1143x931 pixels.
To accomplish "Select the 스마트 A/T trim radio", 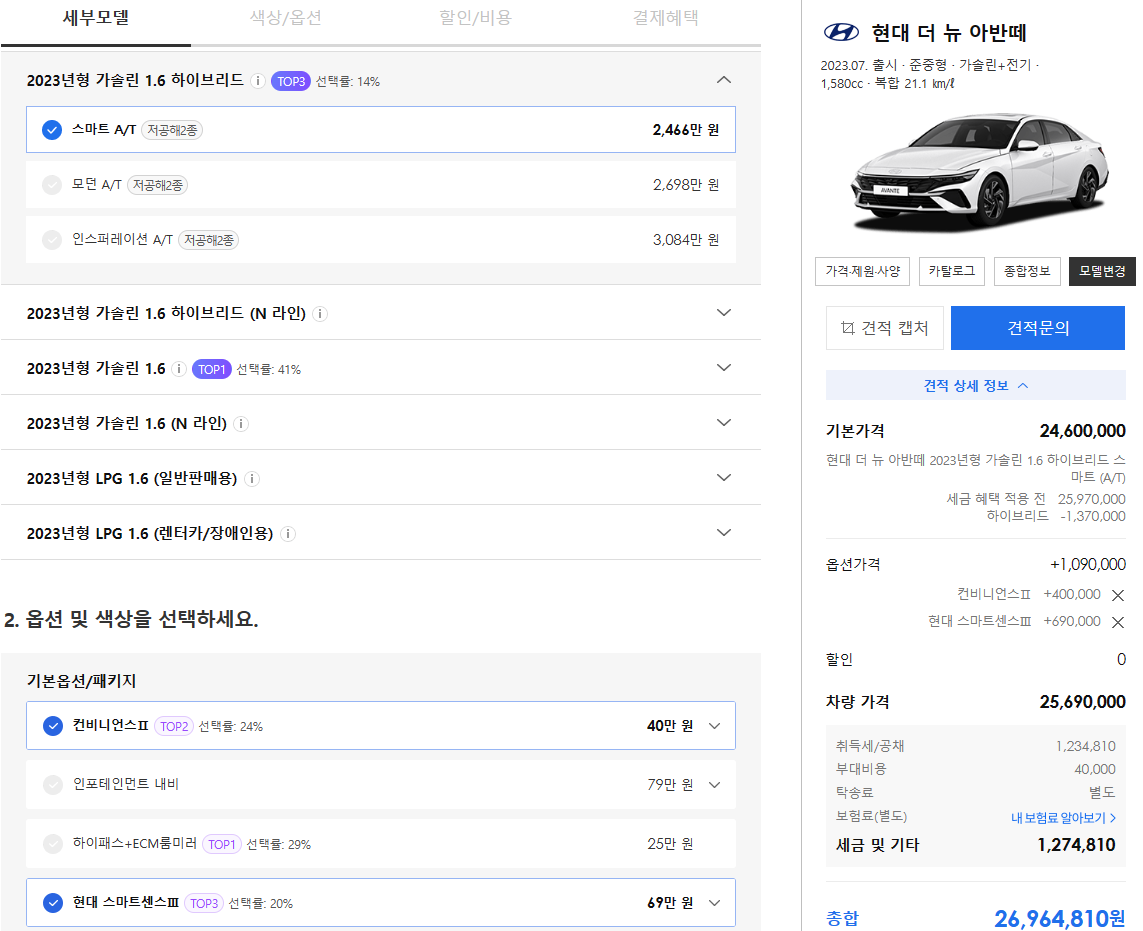I will [x=52, y=130].
